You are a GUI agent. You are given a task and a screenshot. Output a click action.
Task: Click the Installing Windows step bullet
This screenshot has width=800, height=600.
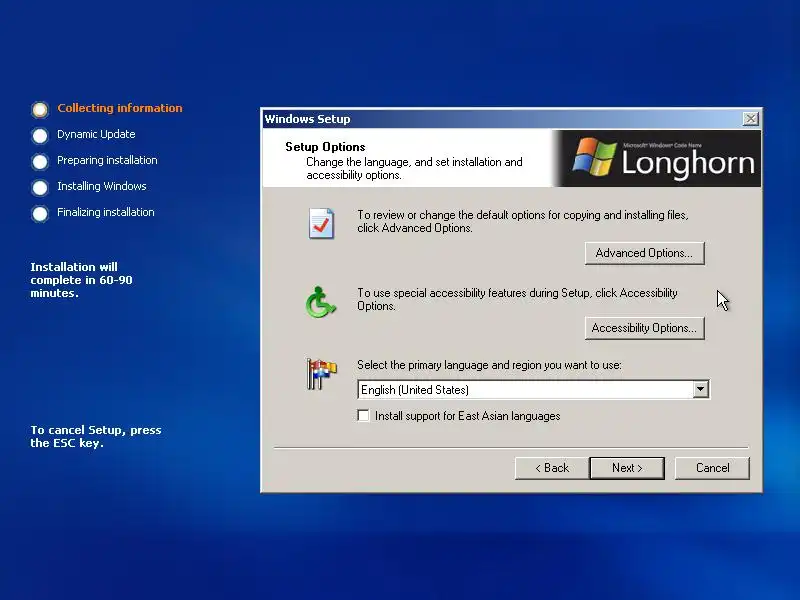click(x=40, y=187)
